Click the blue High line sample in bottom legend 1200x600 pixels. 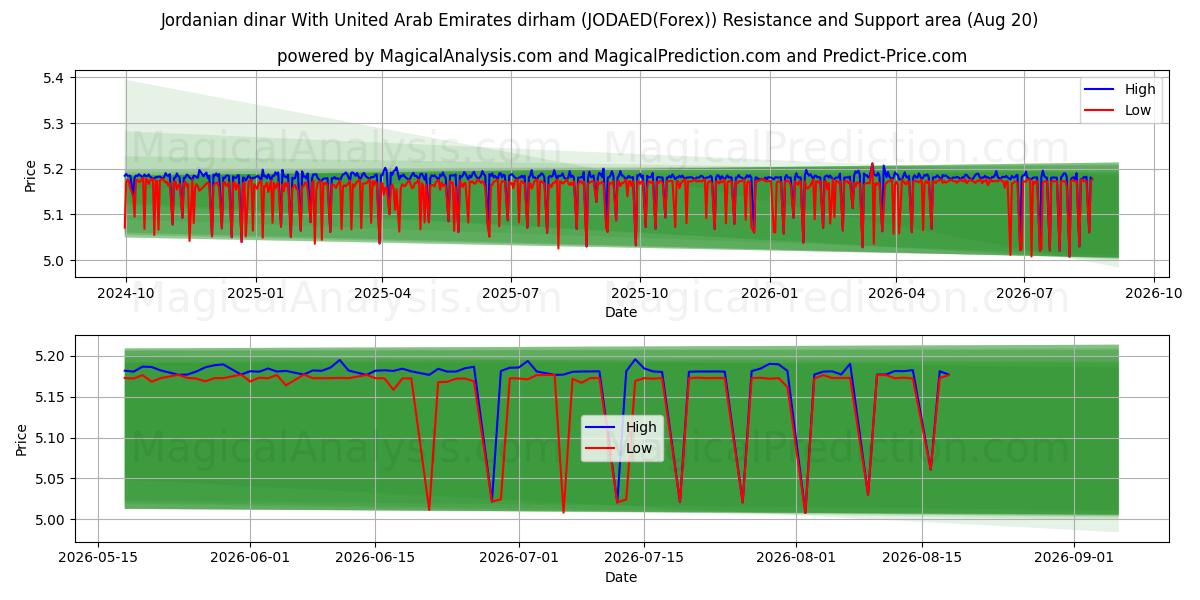click(x=602, y=427)
